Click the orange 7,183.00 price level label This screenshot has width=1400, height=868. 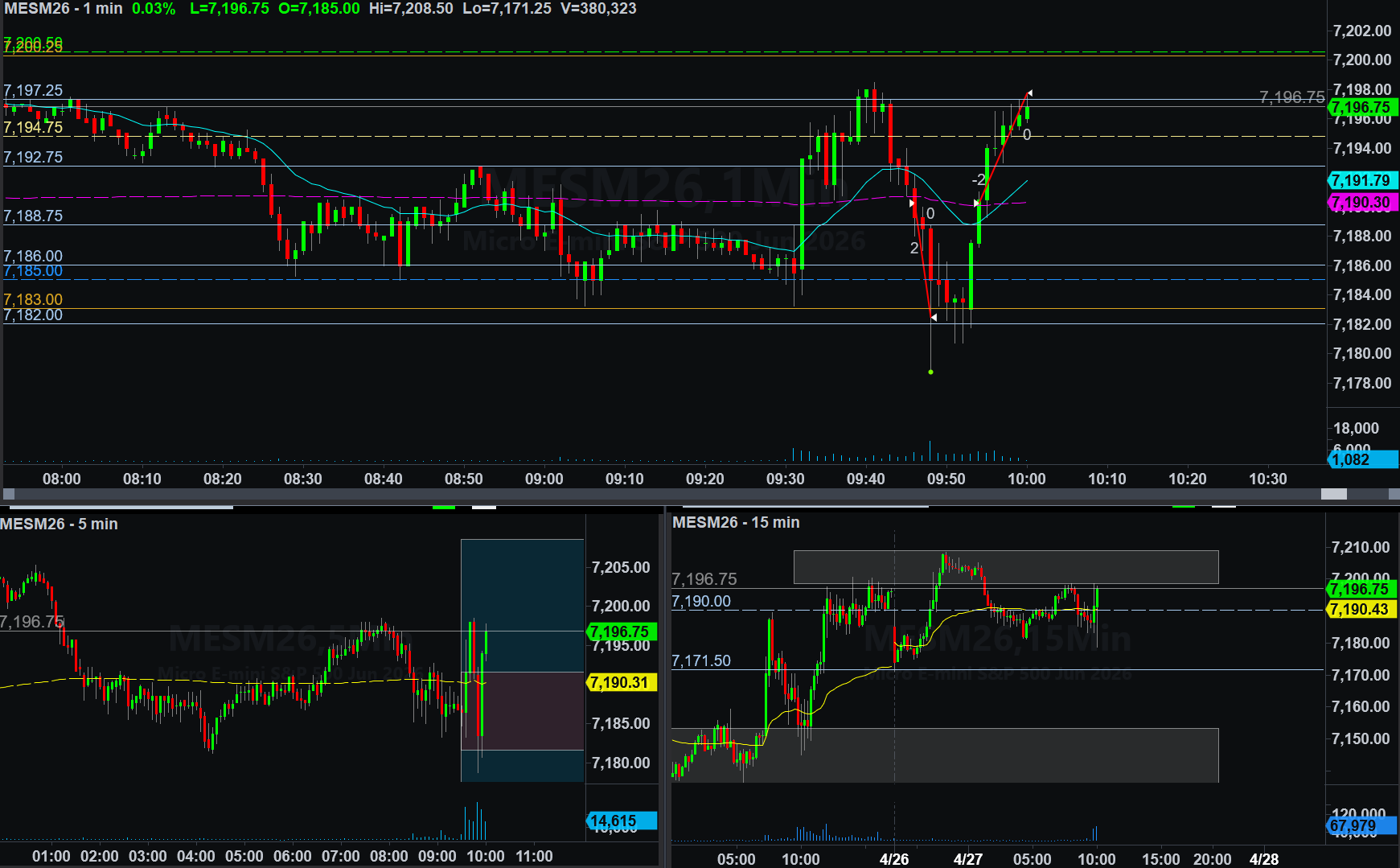33,299
